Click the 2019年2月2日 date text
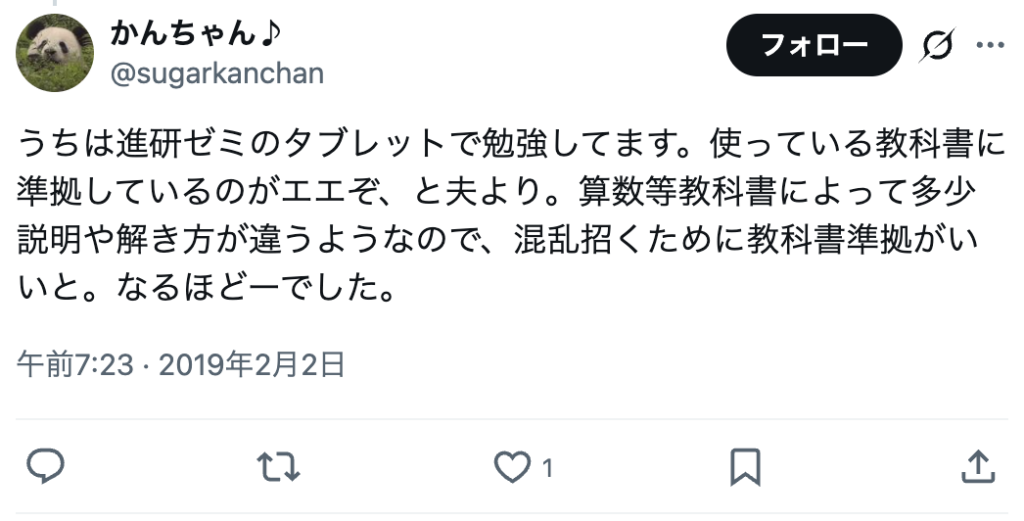Viewport: 1024px width, 521px height. pos(251,364)
